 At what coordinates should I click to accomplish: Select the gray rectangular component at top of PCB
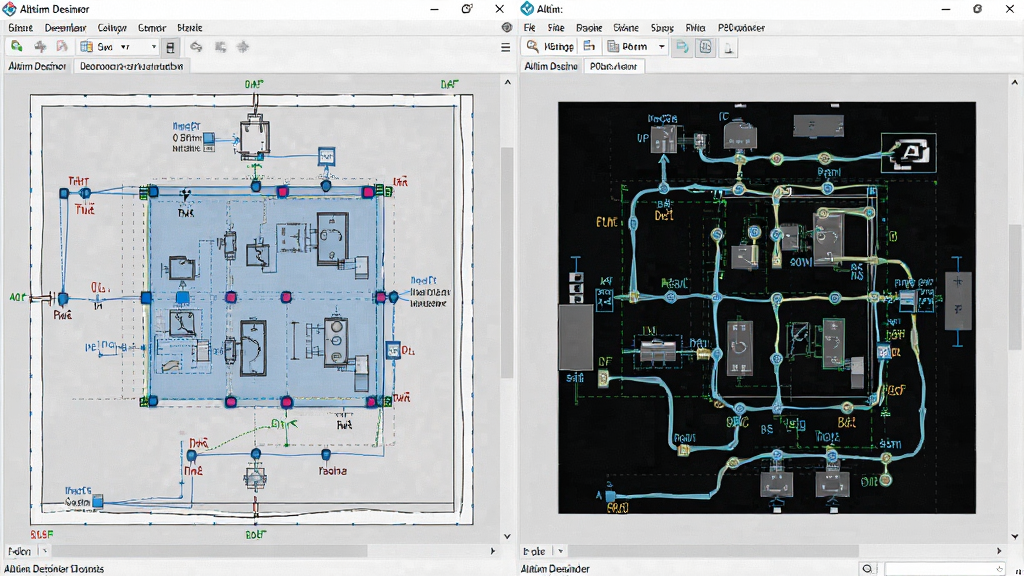click(x=818, y=125)
